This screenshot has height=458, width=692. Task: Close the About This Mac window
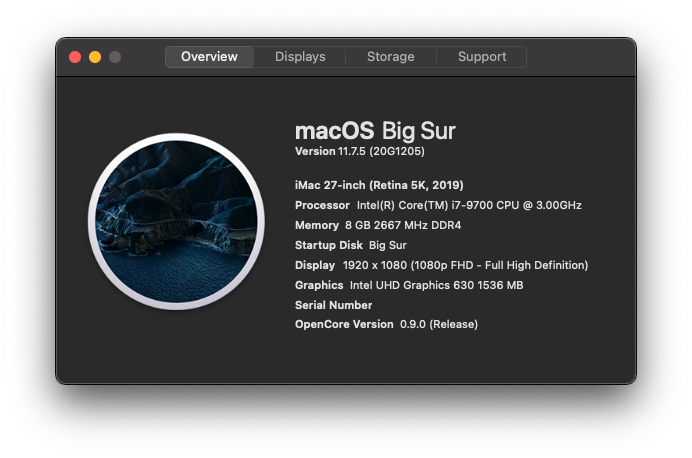point(75,57)
